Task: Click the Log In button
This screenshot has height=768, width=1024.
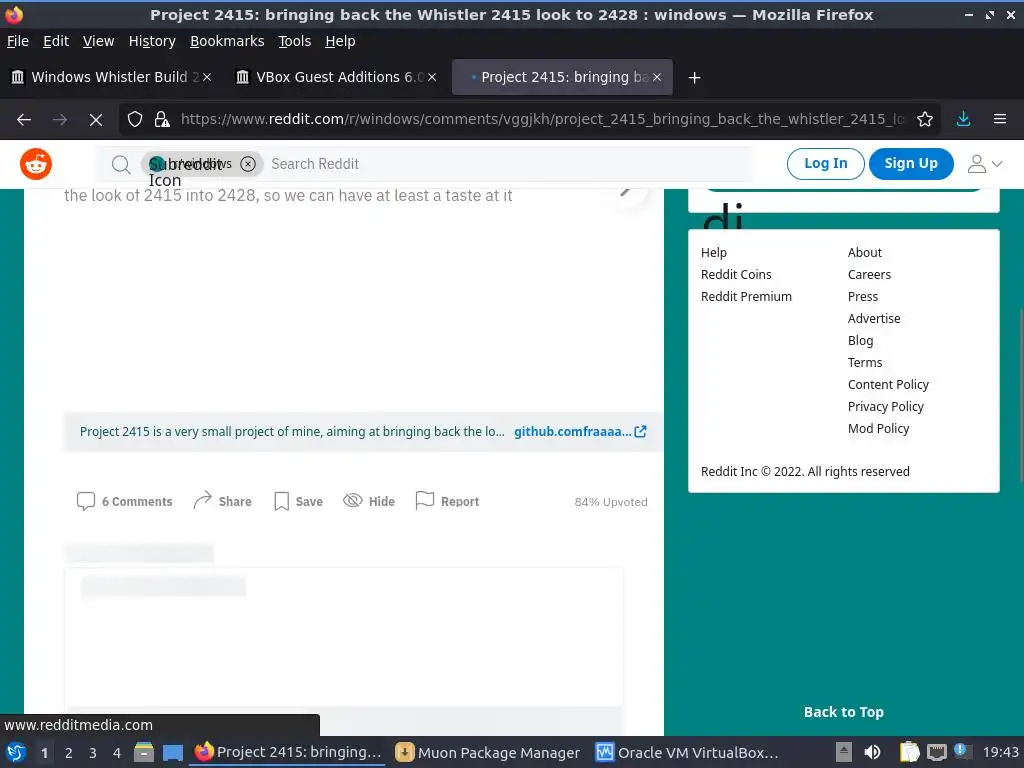Action: [825, 164]
